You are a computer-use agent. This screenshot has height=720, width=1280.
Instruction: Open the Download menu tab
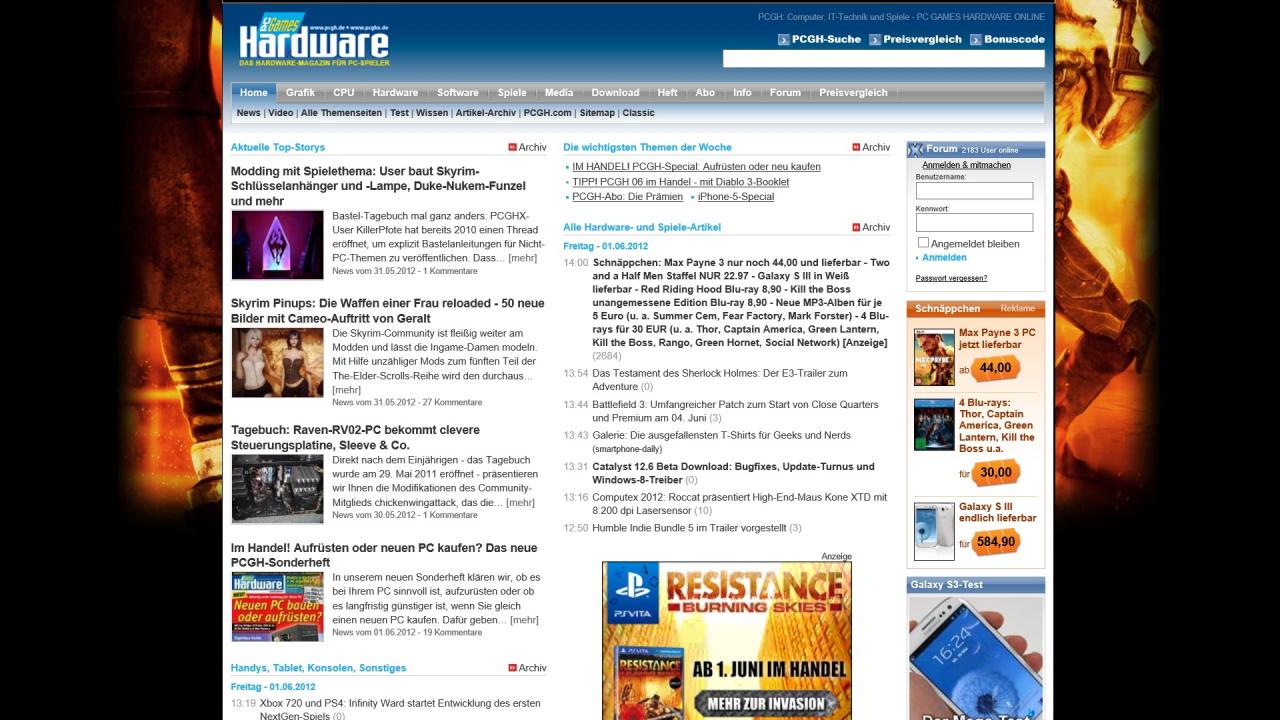(615, 93)
